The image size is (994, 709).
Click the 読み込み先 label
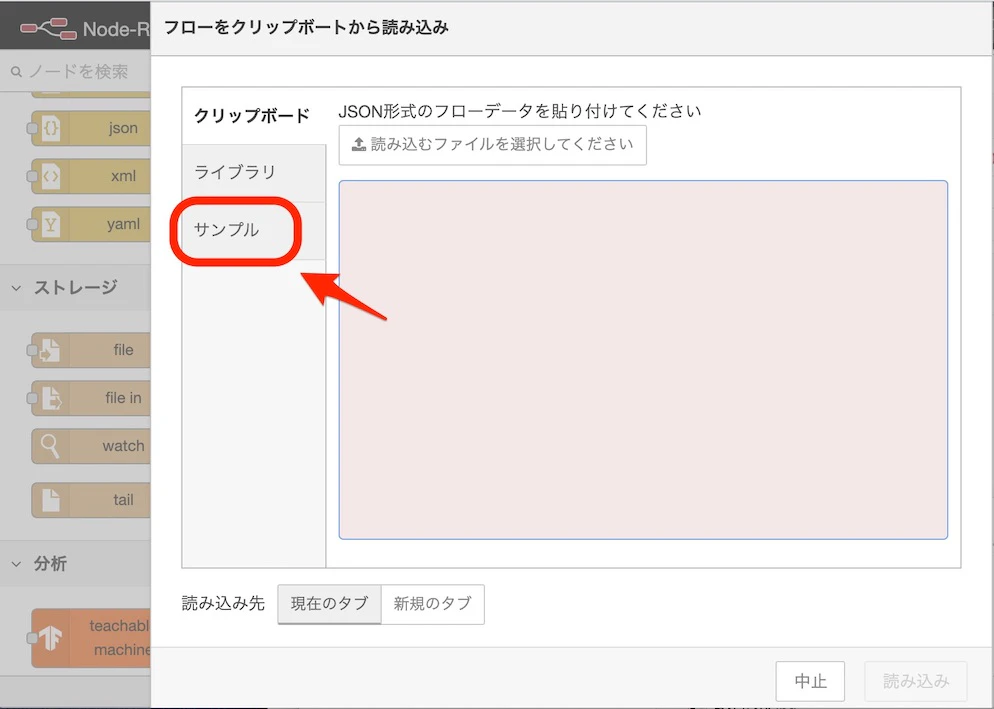[x=223, y=603]
